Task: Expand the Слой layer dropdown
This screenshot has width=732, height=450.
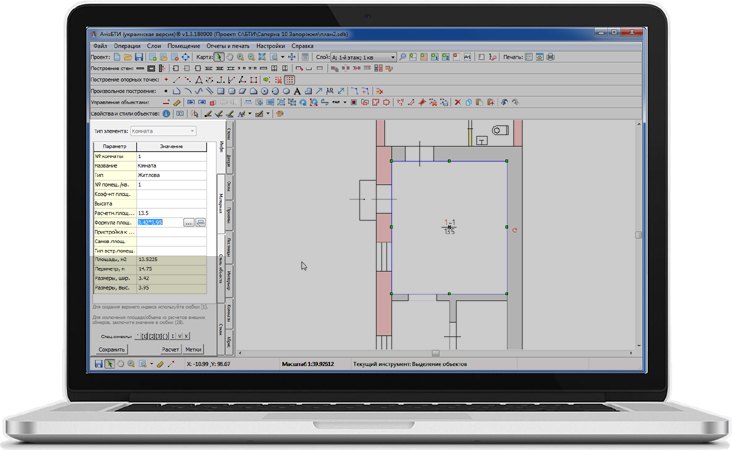Action: pos(392,57)
